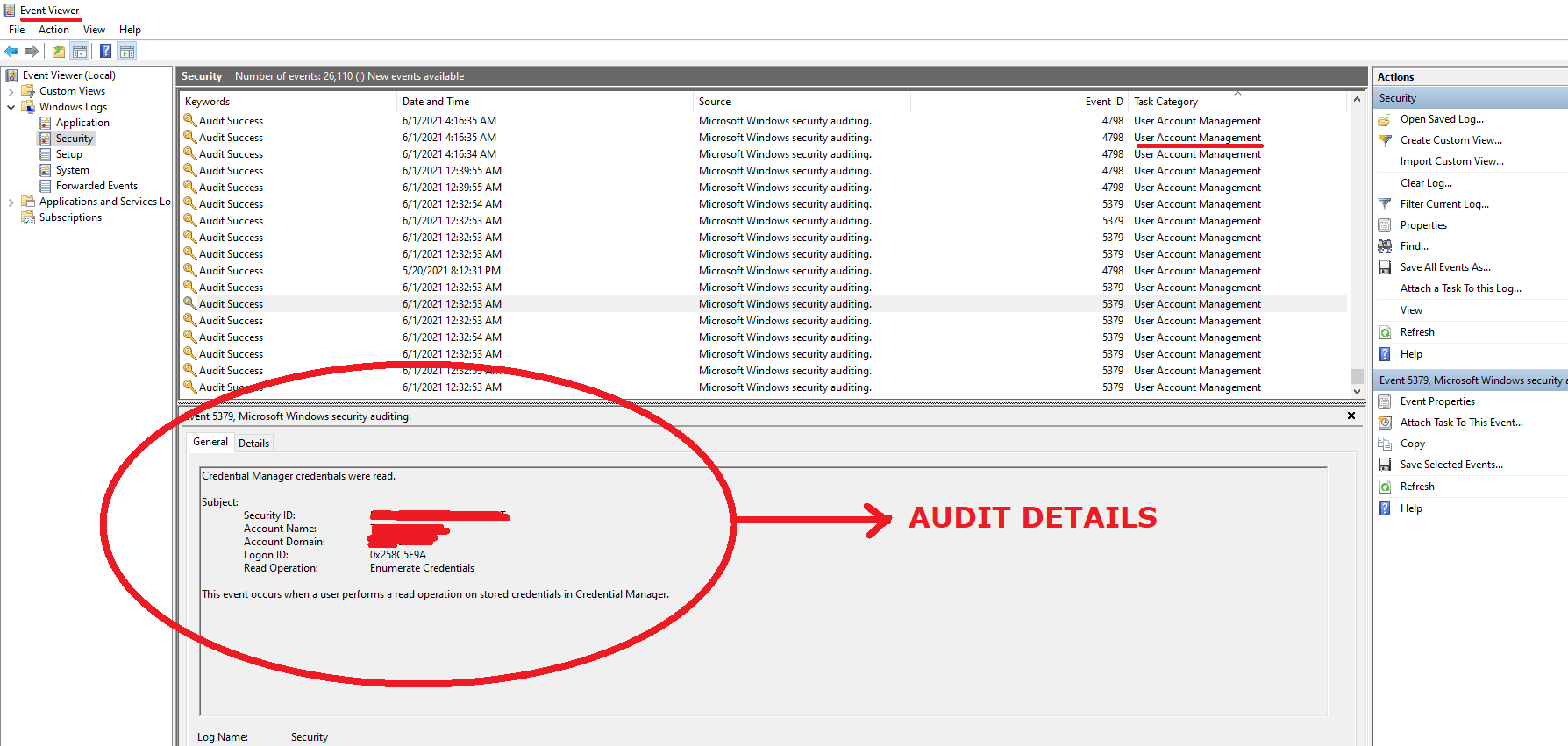Click the Copy icon in Actions pane
The height and width of the screenshot is (746, 1568).
coord(1385,444)
